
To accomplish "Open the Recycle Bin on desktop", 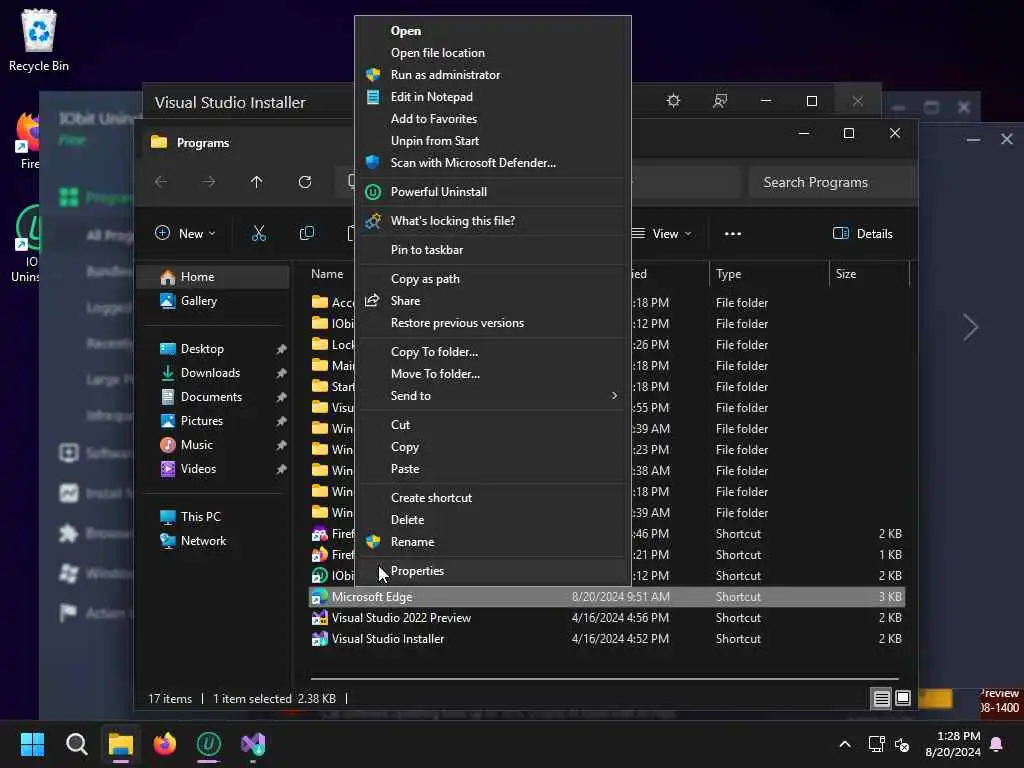I will click(x=39, y=40).
